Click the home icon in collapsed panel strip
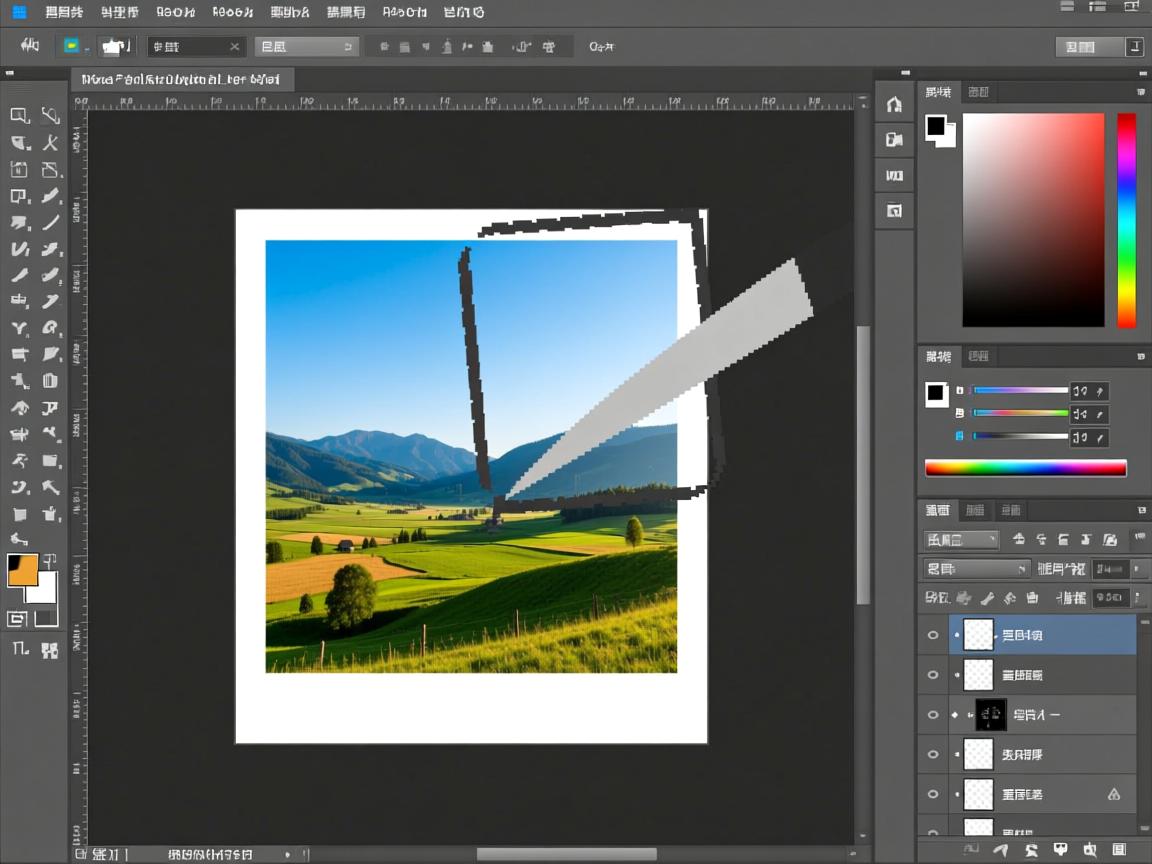Viewport: 1152px width, 864px height. click(x=894, y=105)
